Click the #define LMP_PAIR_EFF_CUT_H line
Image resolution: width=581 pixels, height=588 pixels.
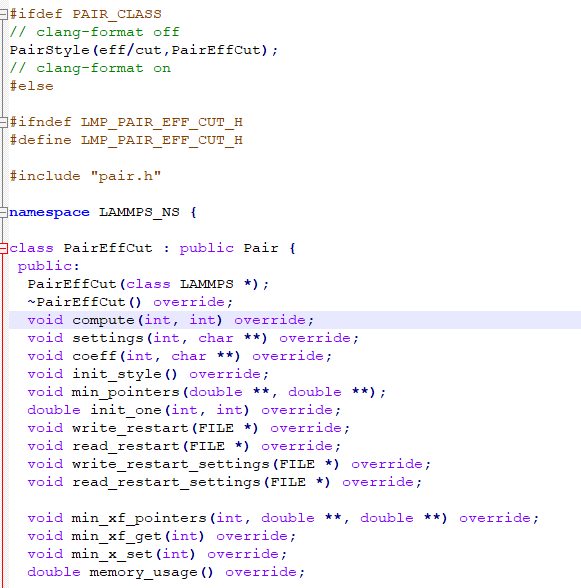126,140
